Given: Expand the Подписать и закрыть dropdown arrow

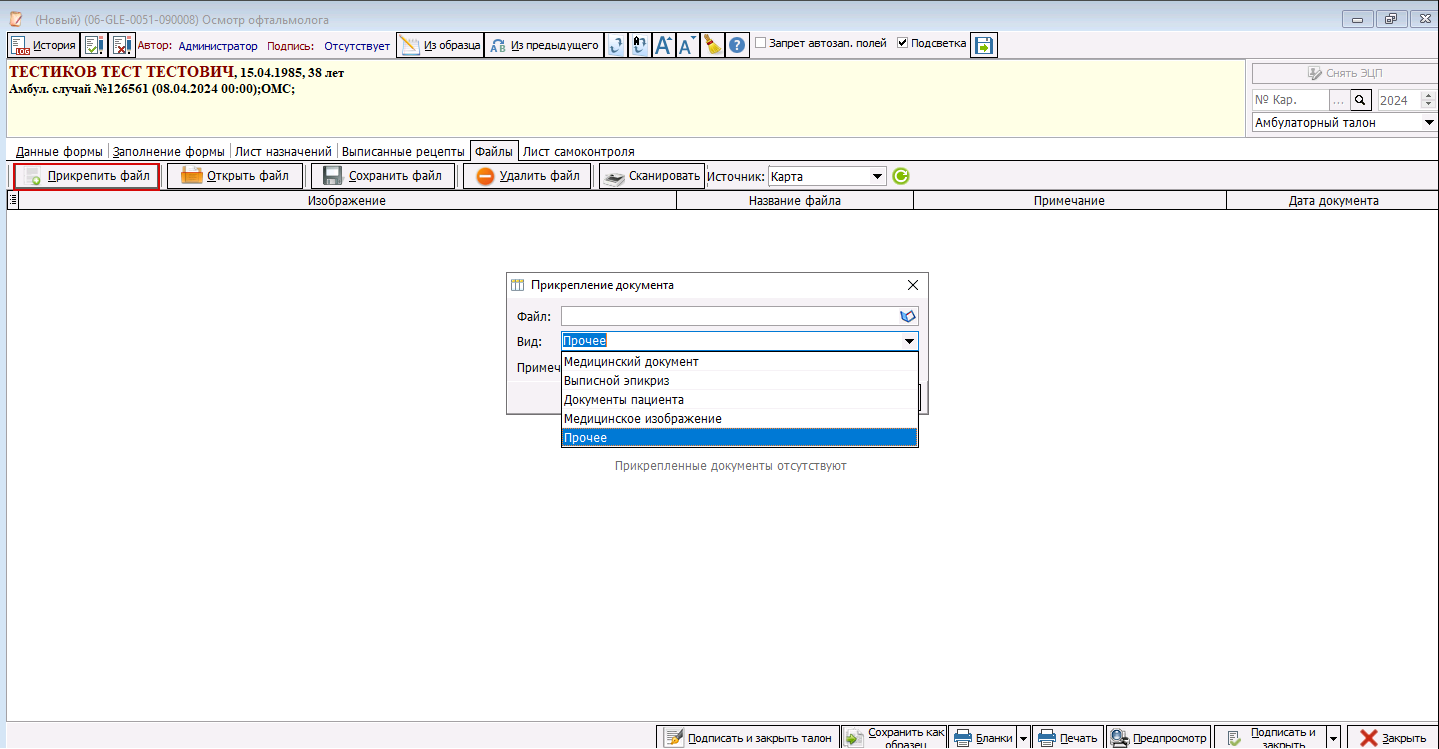Looking at the screenshot, I should click(x=1334, y=738).
